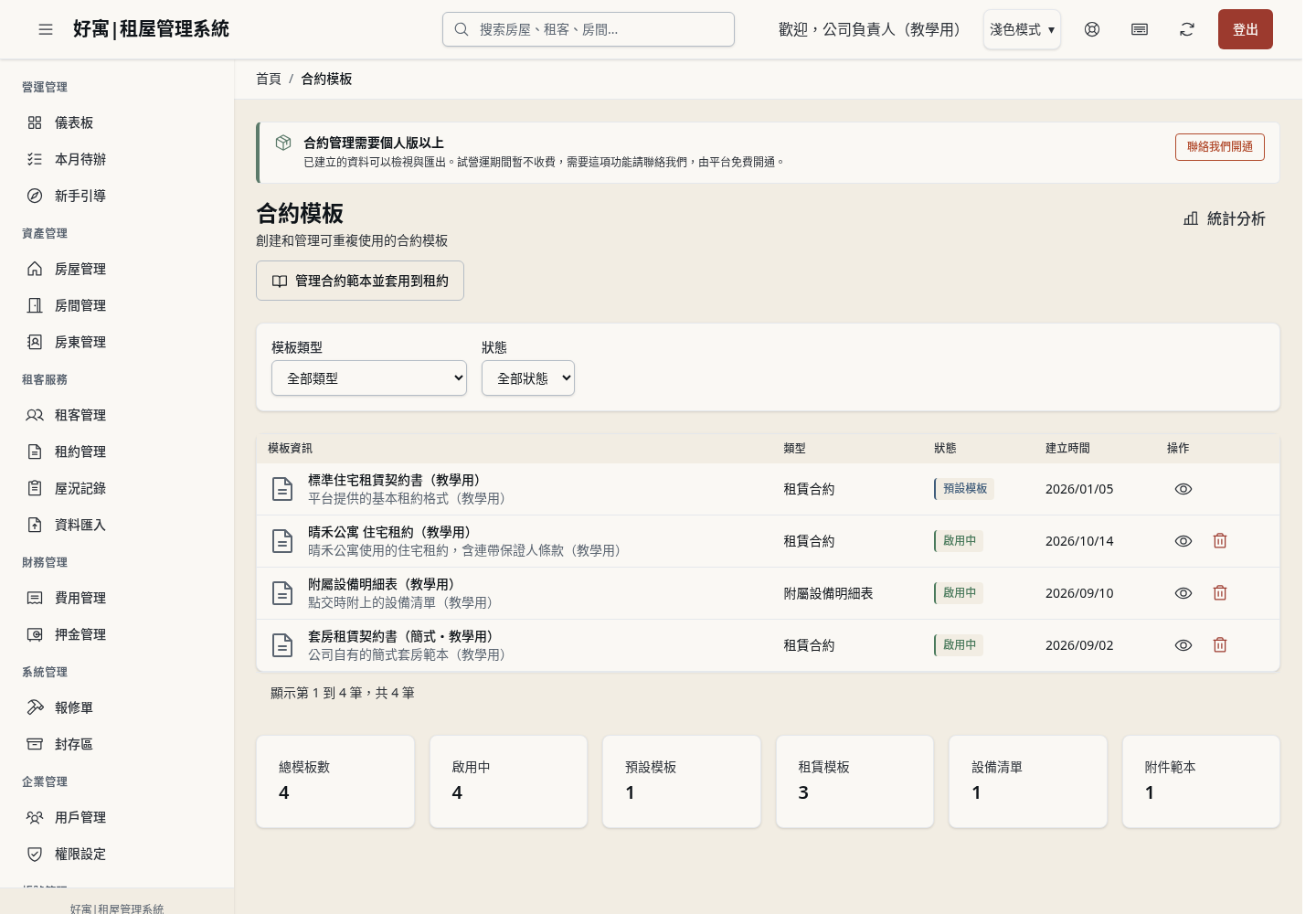Open the 模板類型 dropdown
Image resolution: width=1316 pixels, height=914 pixels.
pos(369,377)
